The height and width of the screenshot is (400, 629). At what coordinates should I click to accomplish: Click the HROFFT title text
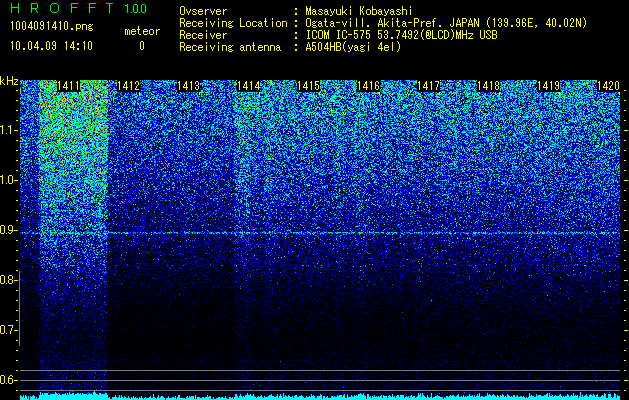point(62,8)
